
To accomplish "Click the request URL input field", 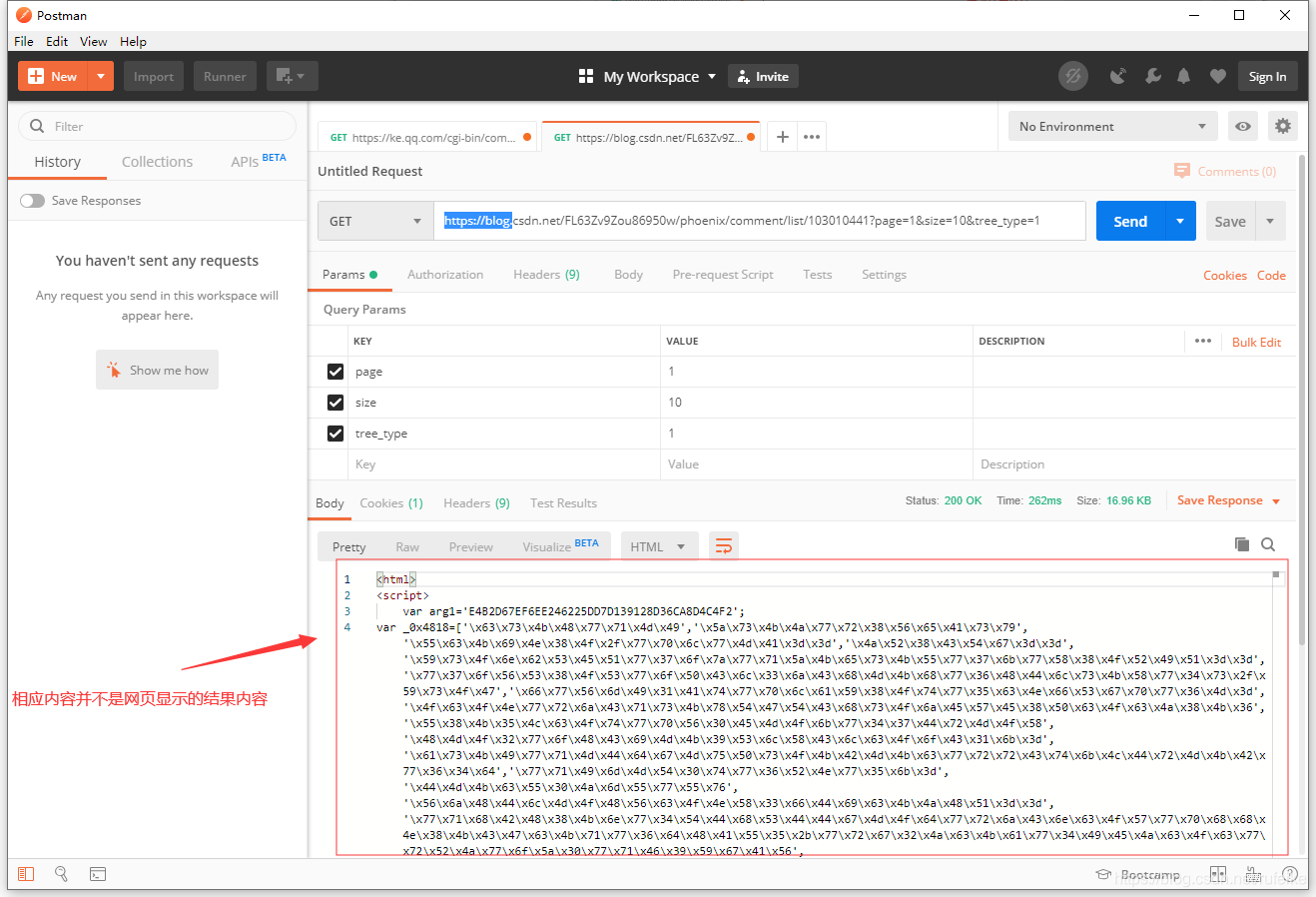I will [x=760, y=221].
